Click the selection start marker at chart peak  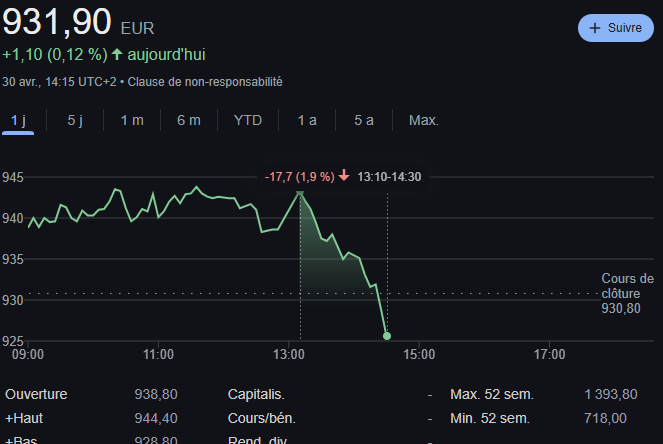point(300,191)
